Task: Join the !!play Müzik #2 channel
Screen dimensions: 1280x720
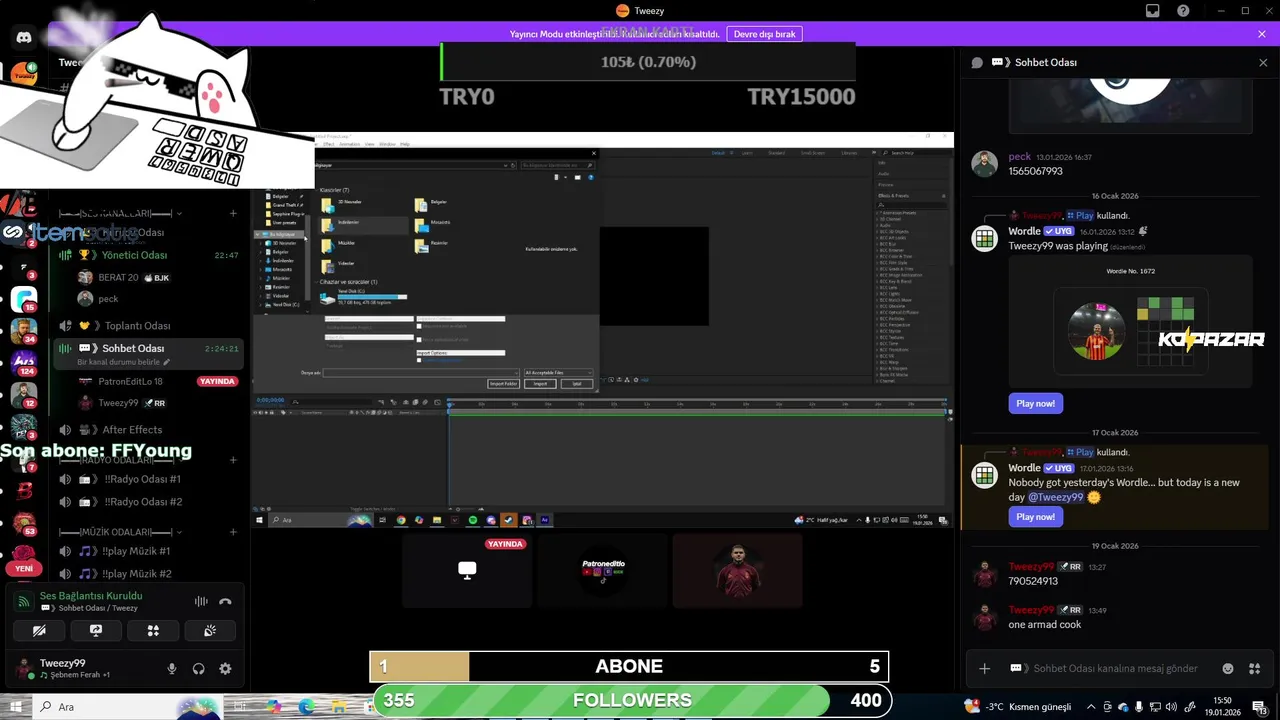Action: pyautogui.click(x=148, y=574)
